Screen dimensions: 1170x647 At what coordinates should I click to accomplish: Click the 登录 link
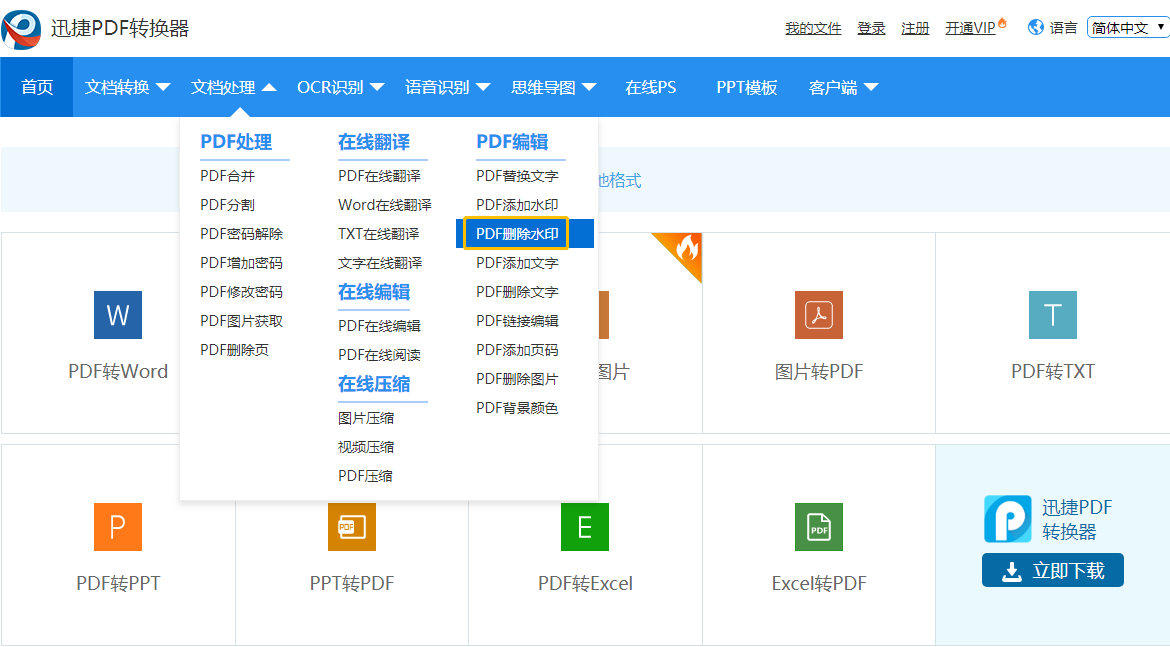871,28
